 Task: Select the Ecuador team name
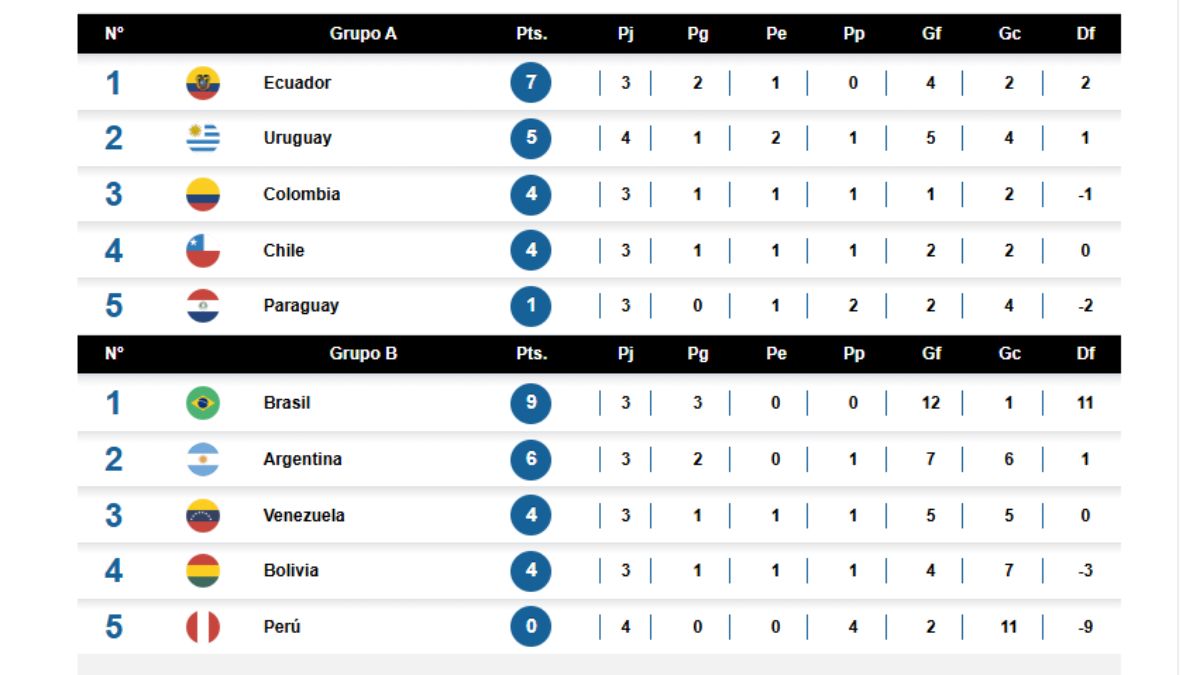(x=297, y=83)
